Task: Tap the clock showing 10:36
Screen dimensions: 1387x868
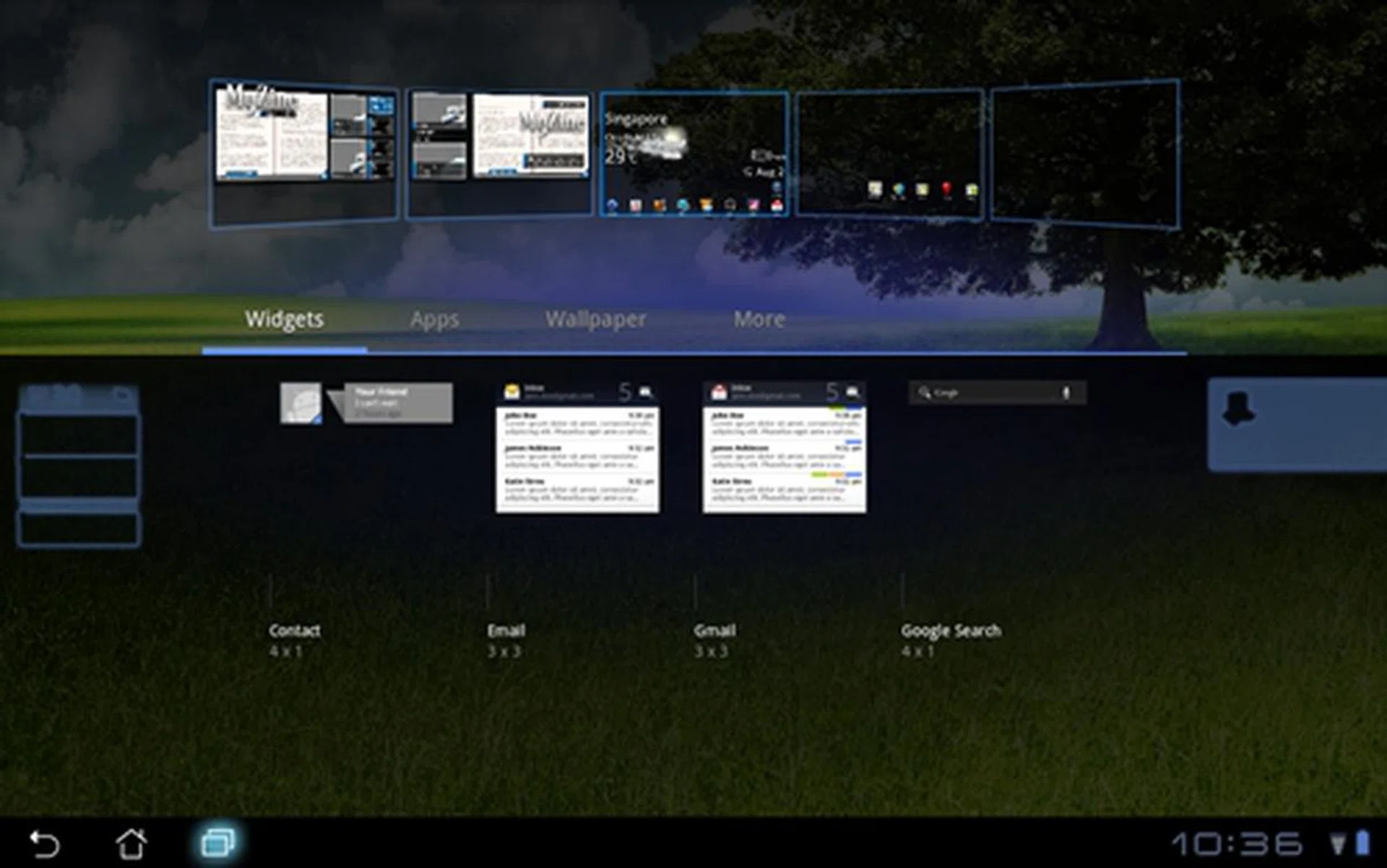Action: pos(1236,843)
